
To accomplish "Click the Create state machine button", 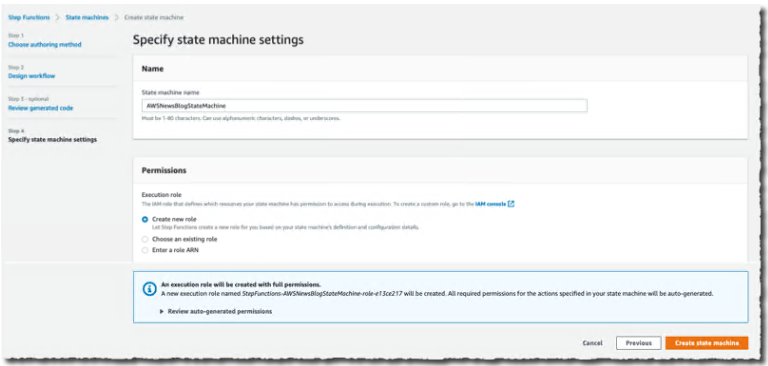I will pos(707,343).
